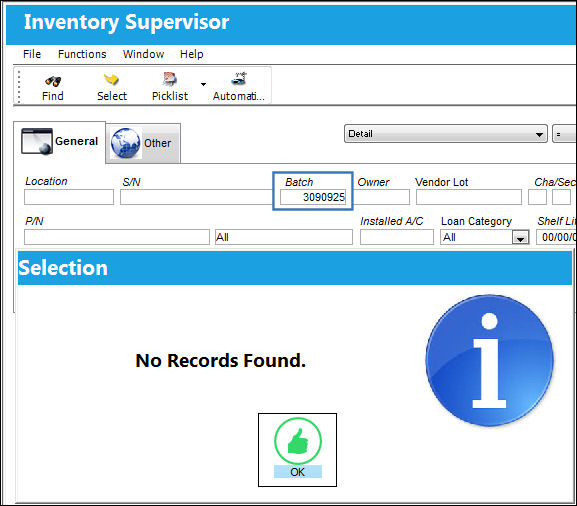Click the Location input field
The image size is (577, 506).
69,197
